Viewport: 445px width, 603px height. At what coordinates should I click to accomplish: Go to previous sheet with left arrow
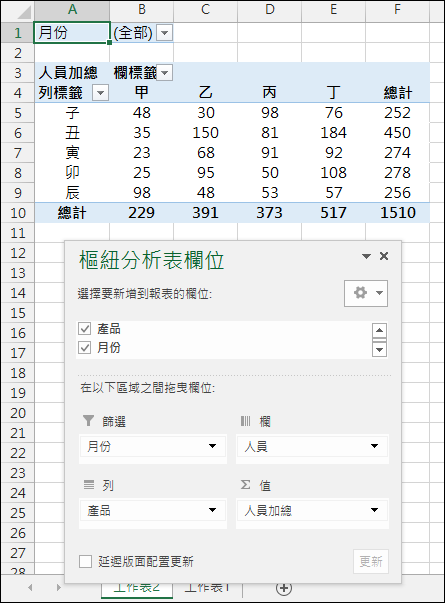(30, 588)
